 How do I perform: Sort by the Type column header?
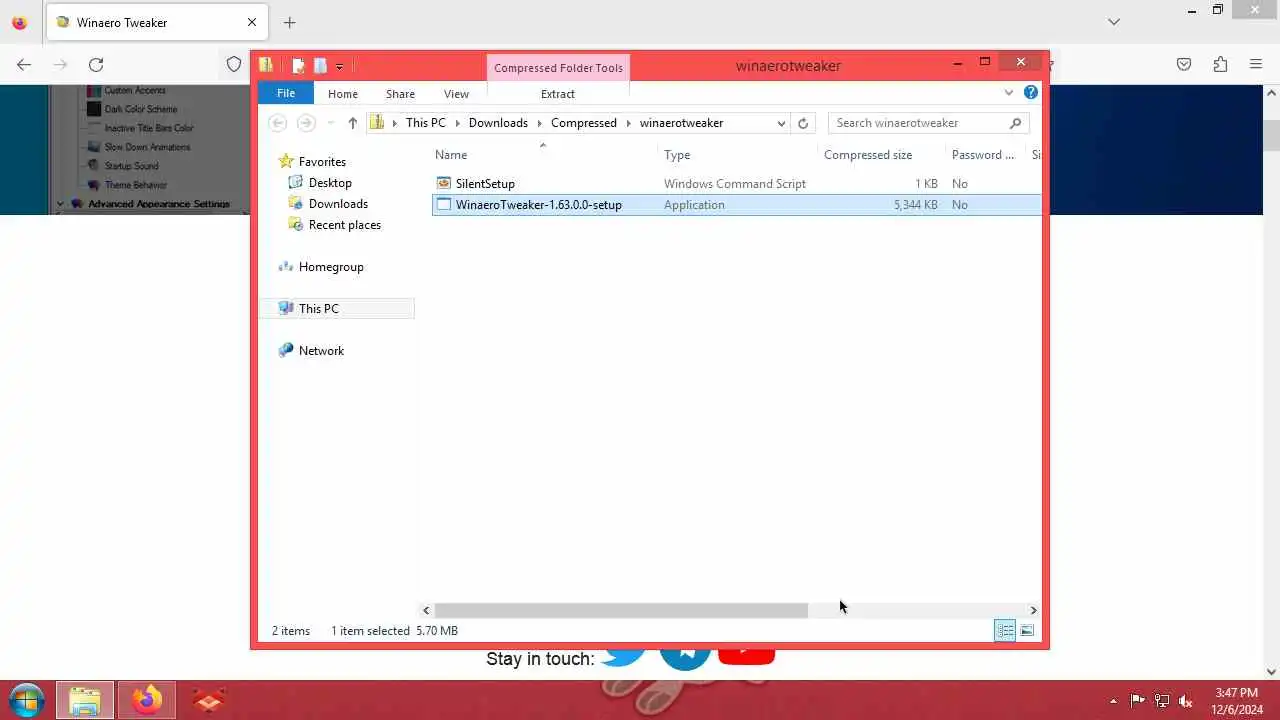(x=677, y=155)
